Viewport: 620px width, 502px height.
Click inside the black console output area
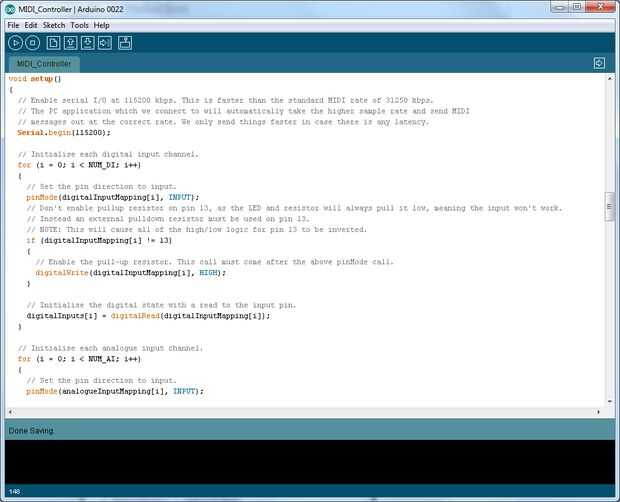(310, 462)
